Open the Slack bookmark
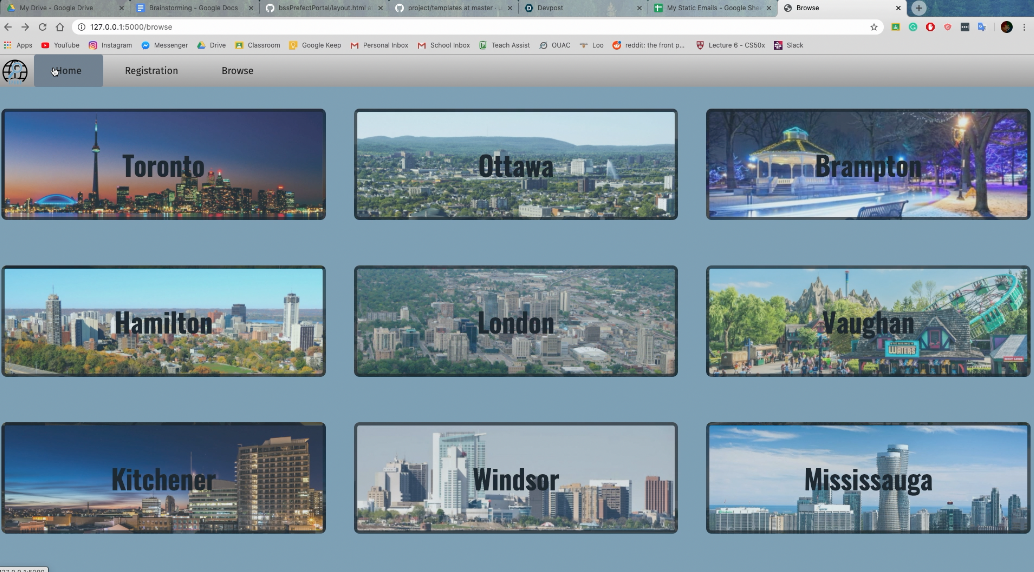This screenshot has width=1034, height=572. (x=789, y=46)
